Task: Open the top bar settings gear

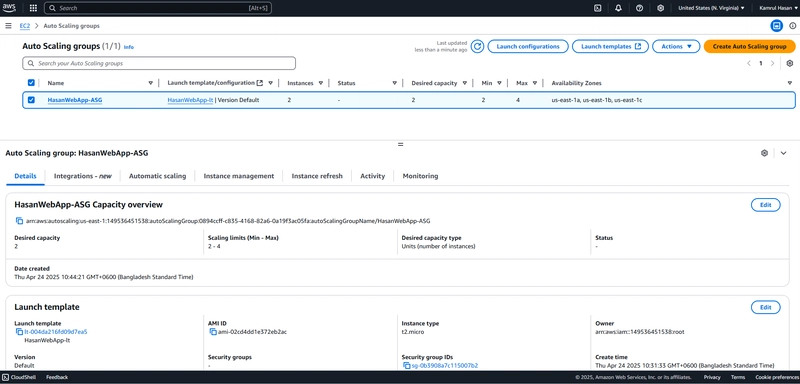Action: (660, 8)
